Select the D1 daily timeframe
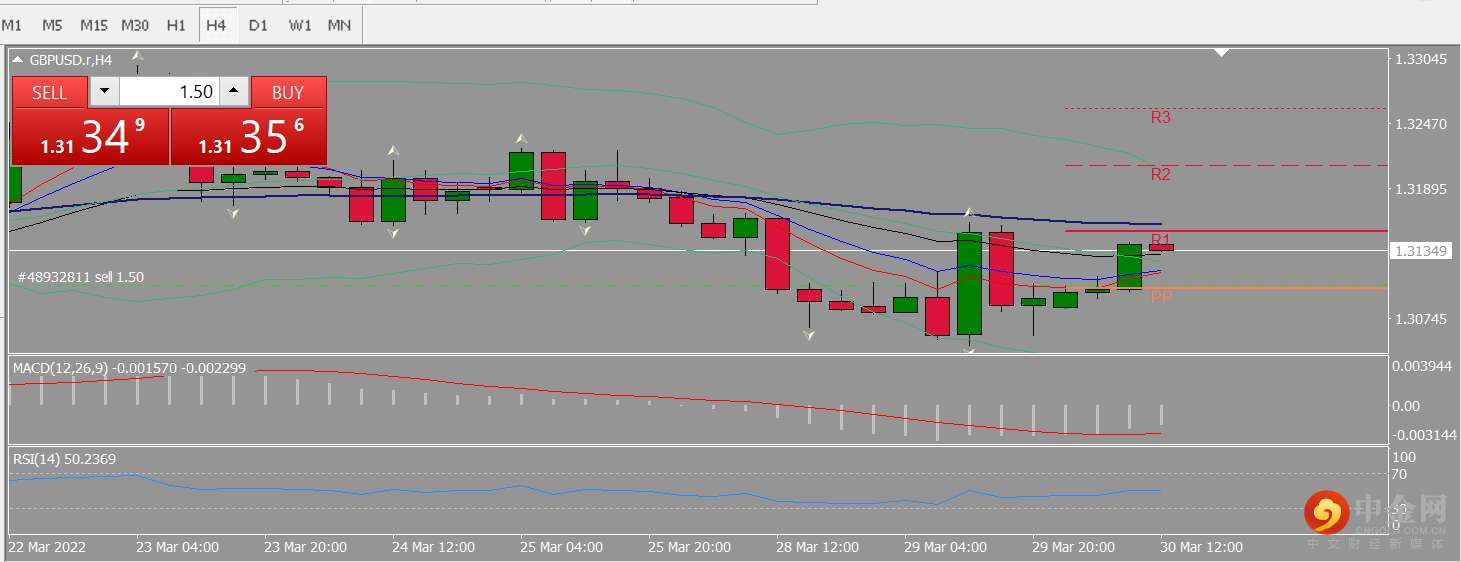 click(x=258, y=25)
